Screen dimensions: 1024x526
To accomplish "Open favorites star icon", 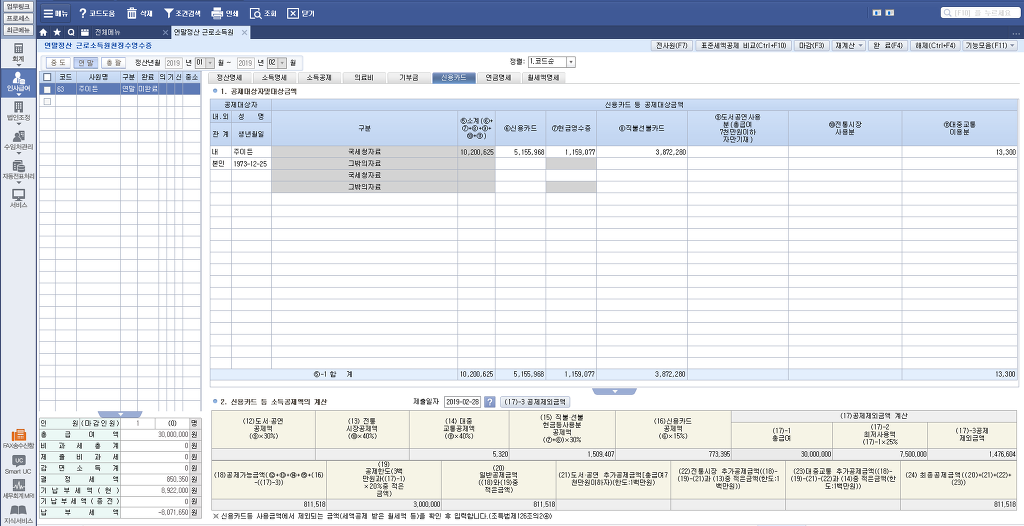I will pyautogui.click(x=57, y=32).
